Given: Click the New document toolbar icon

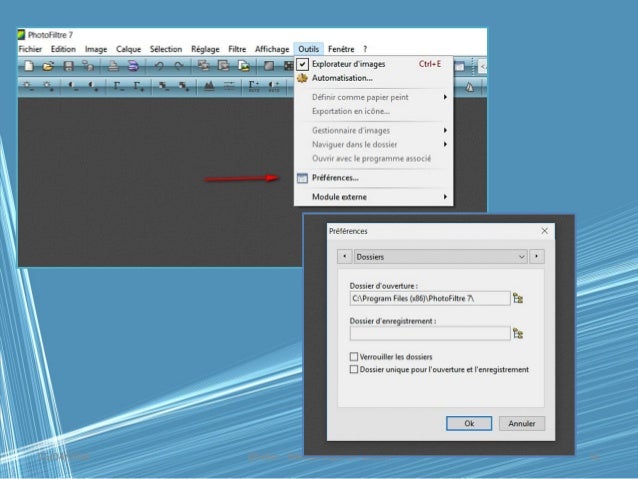Looking at the screenshot, I should 28,66.
